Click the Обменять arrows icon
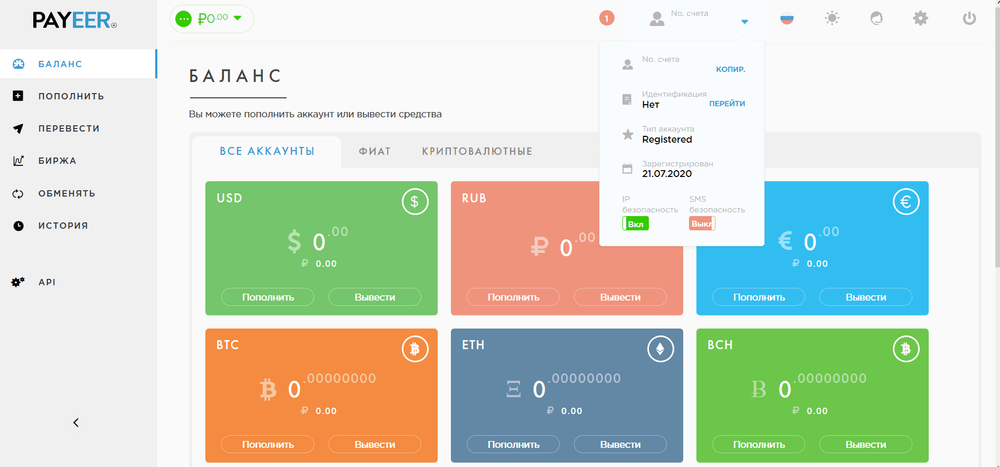The image size is (1000, 467). (18, 193)
